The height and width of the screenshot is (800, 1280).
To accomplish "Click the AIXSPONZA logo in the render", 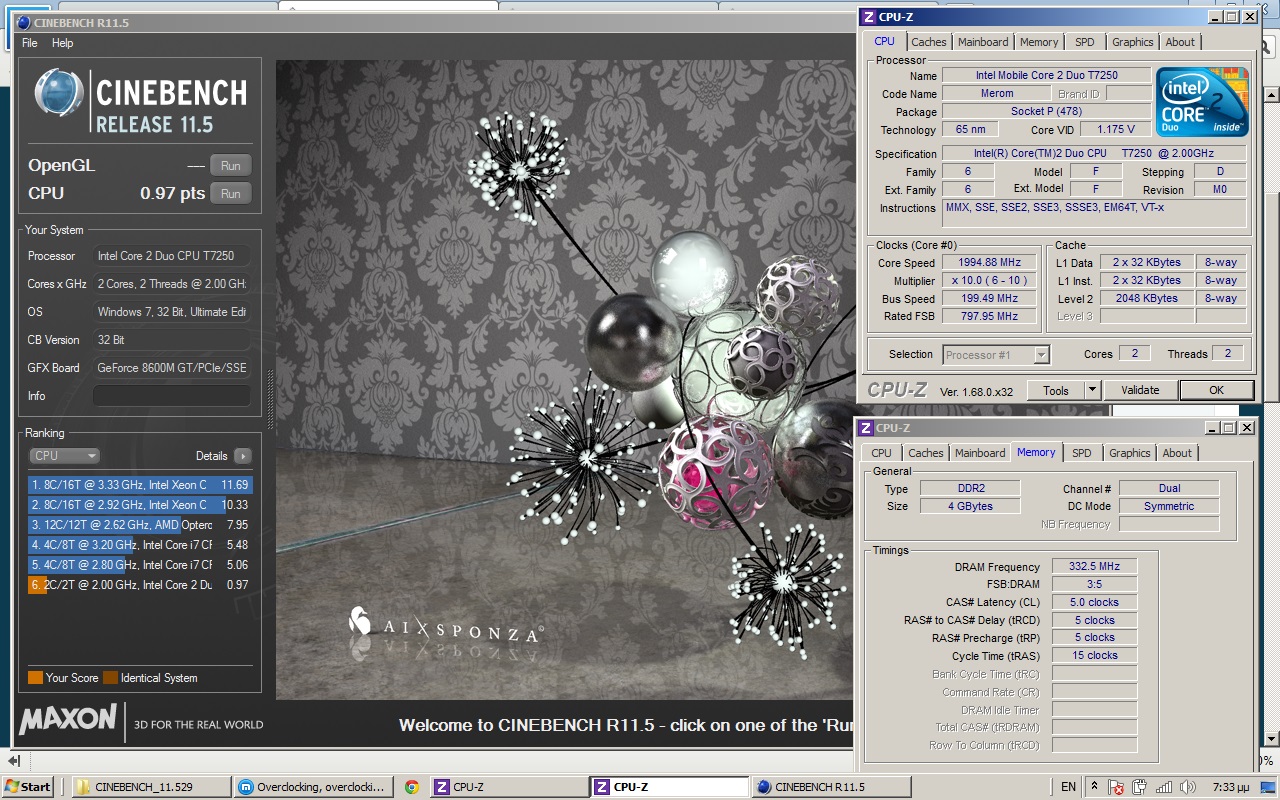I will coord(446,626).
